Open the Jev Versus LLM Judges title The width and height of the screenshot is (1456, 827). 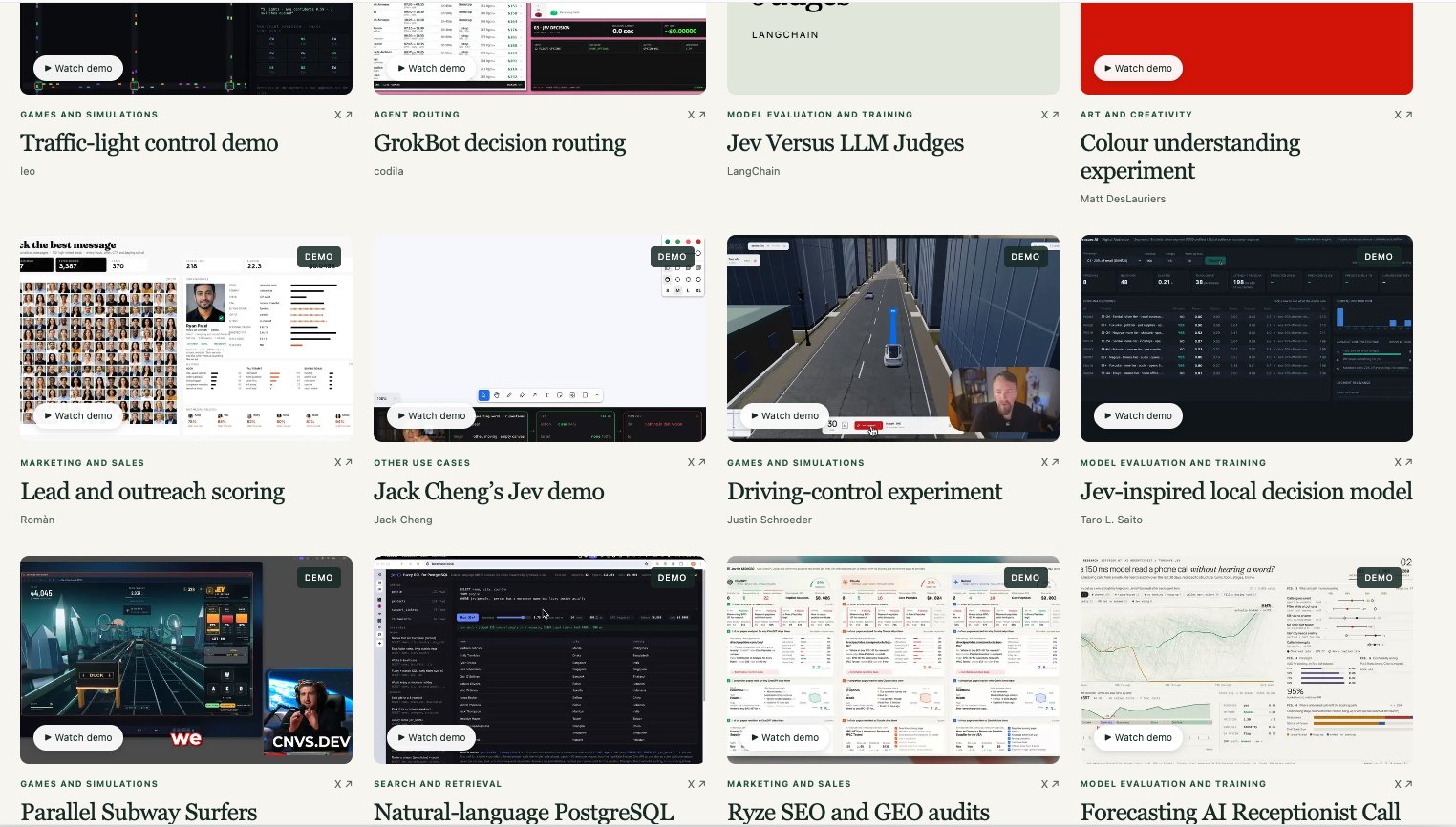[x=846, y=143]
